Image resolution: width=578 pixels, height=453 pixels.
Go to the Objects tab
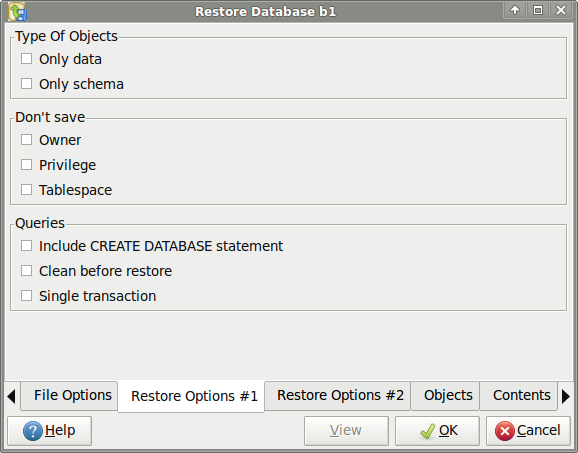tap(445, 395)
